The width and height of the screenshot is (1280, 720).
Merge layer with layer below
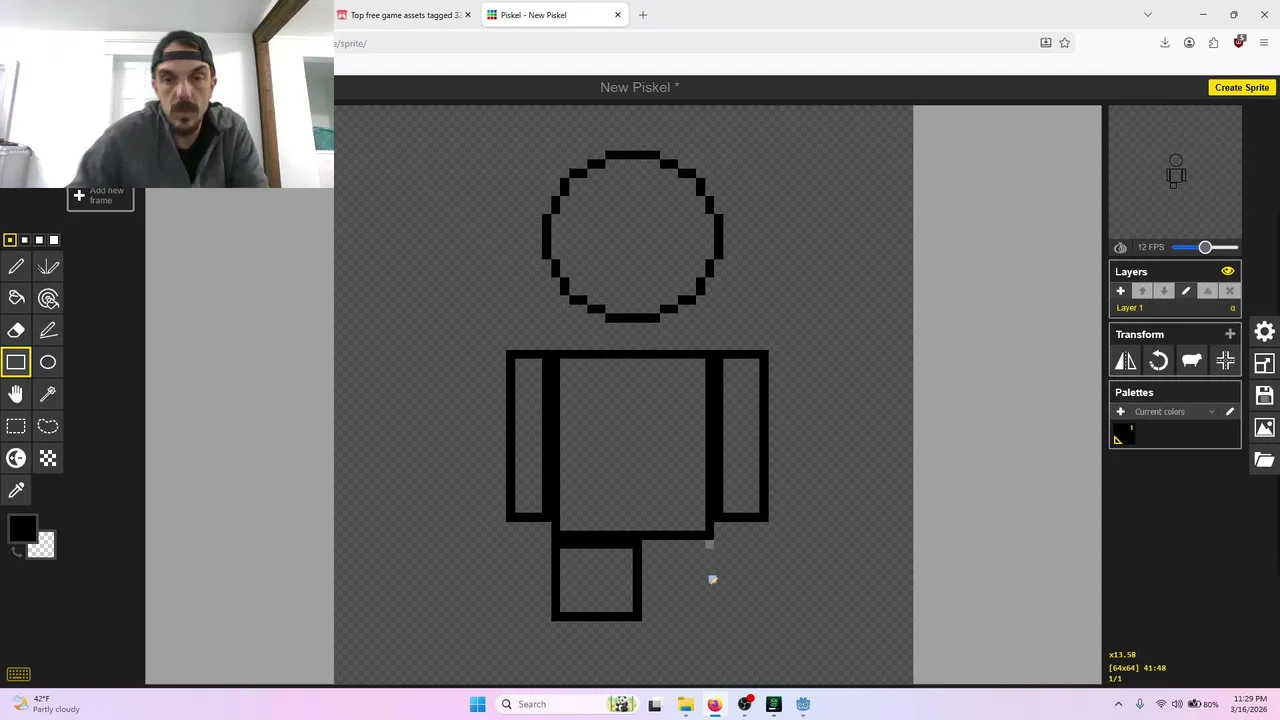(x=1208, y=291)
